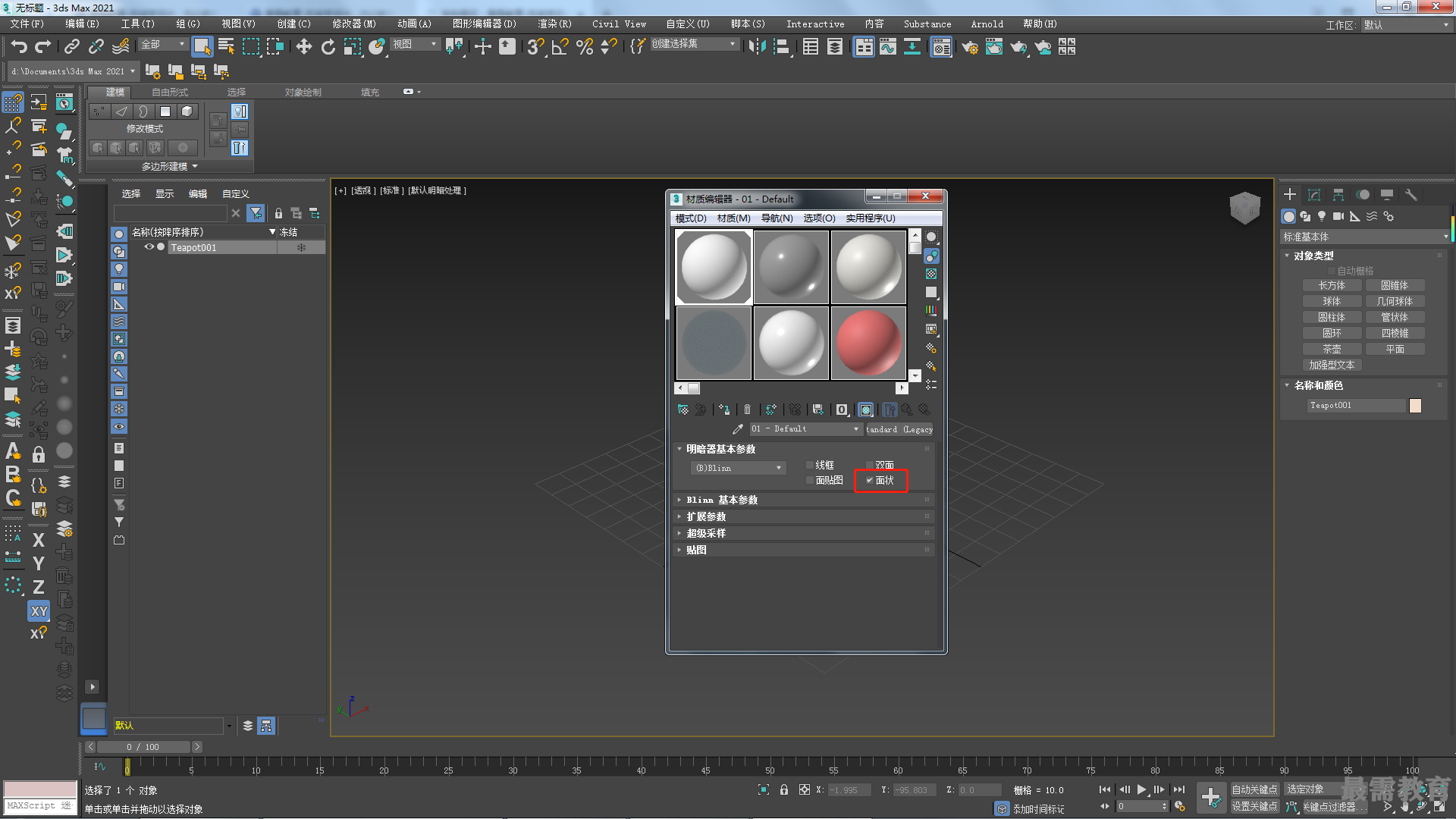This screenshot has height=819, width=1456.
Task: Toggle the selection lock icon in status bar
Action: pos(784,789)
